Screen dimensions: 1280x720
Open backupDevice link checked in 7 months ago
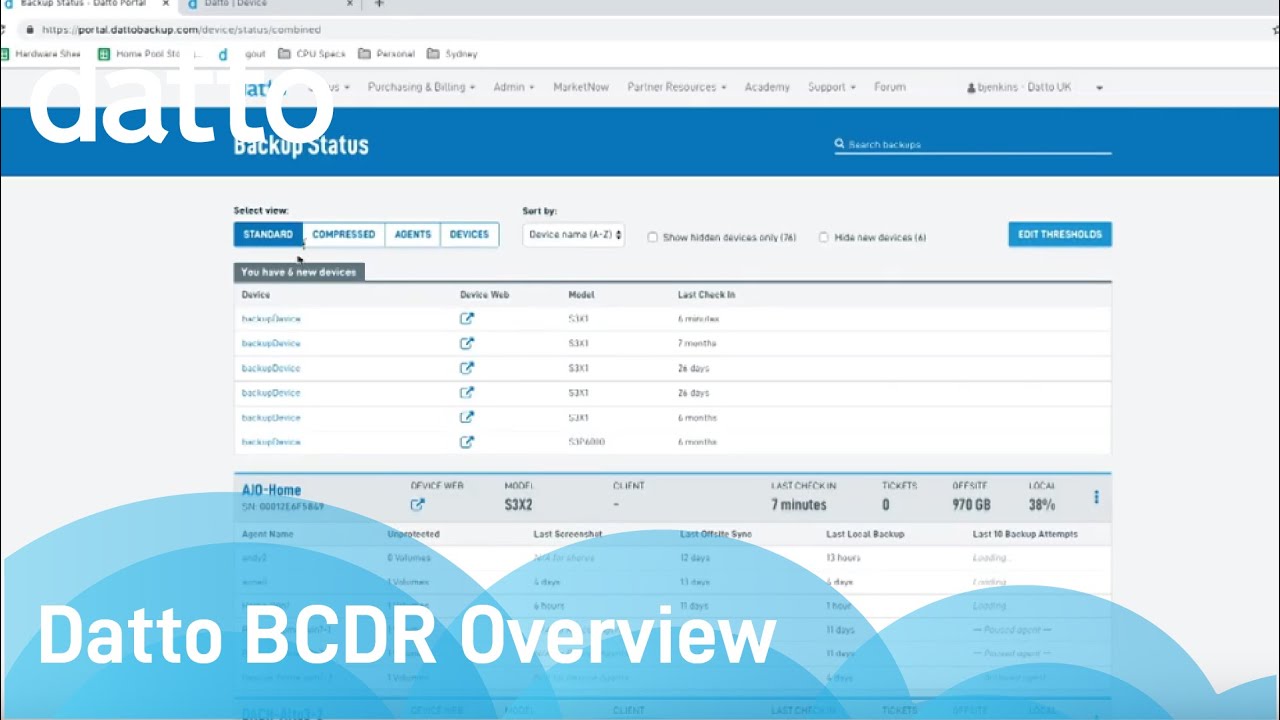pyautogui.click(x=271, y=343)
